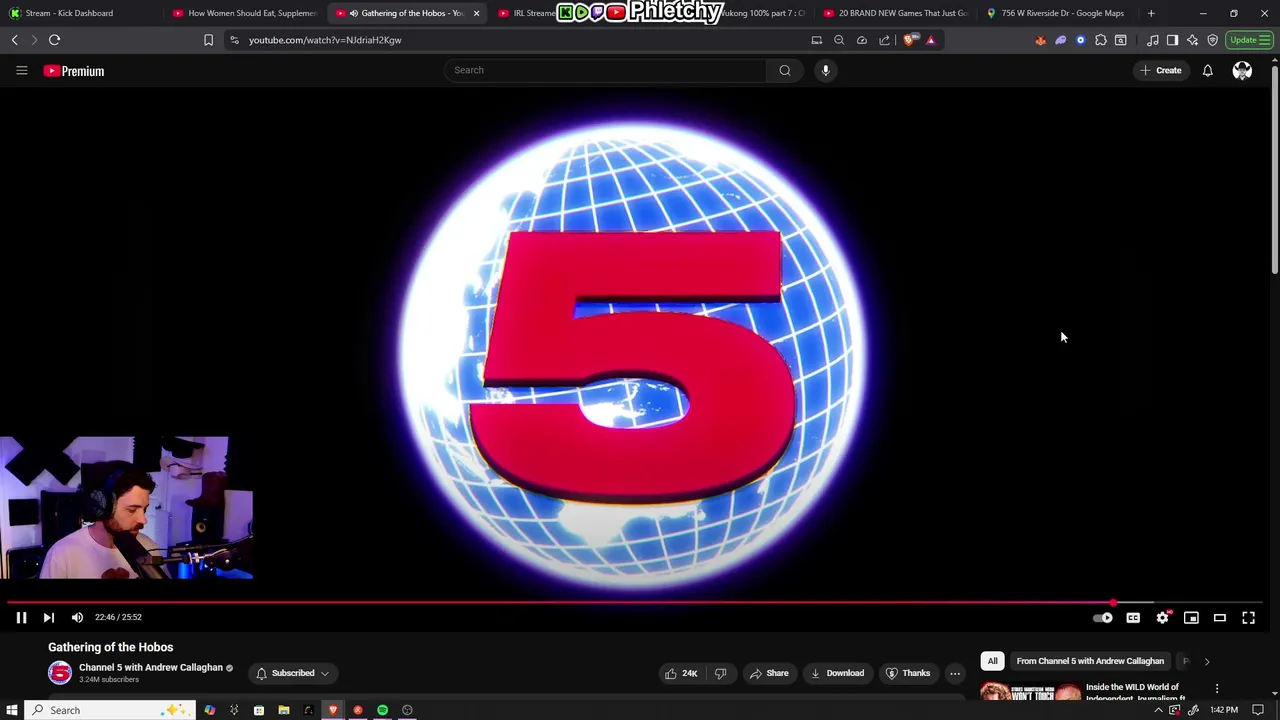
Task: Show more filter chips with right chevron
Action: point(1206,661)
